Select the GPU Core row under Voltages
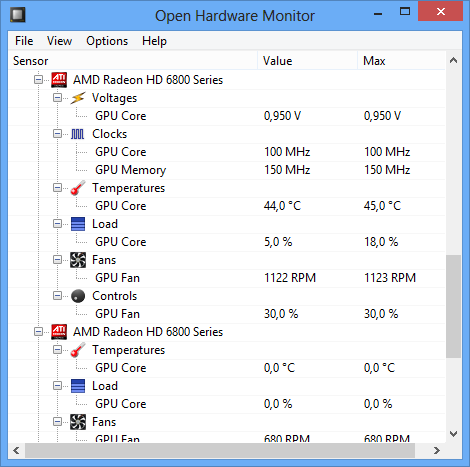This screenshot has width=470, height=467. [227, 116]
